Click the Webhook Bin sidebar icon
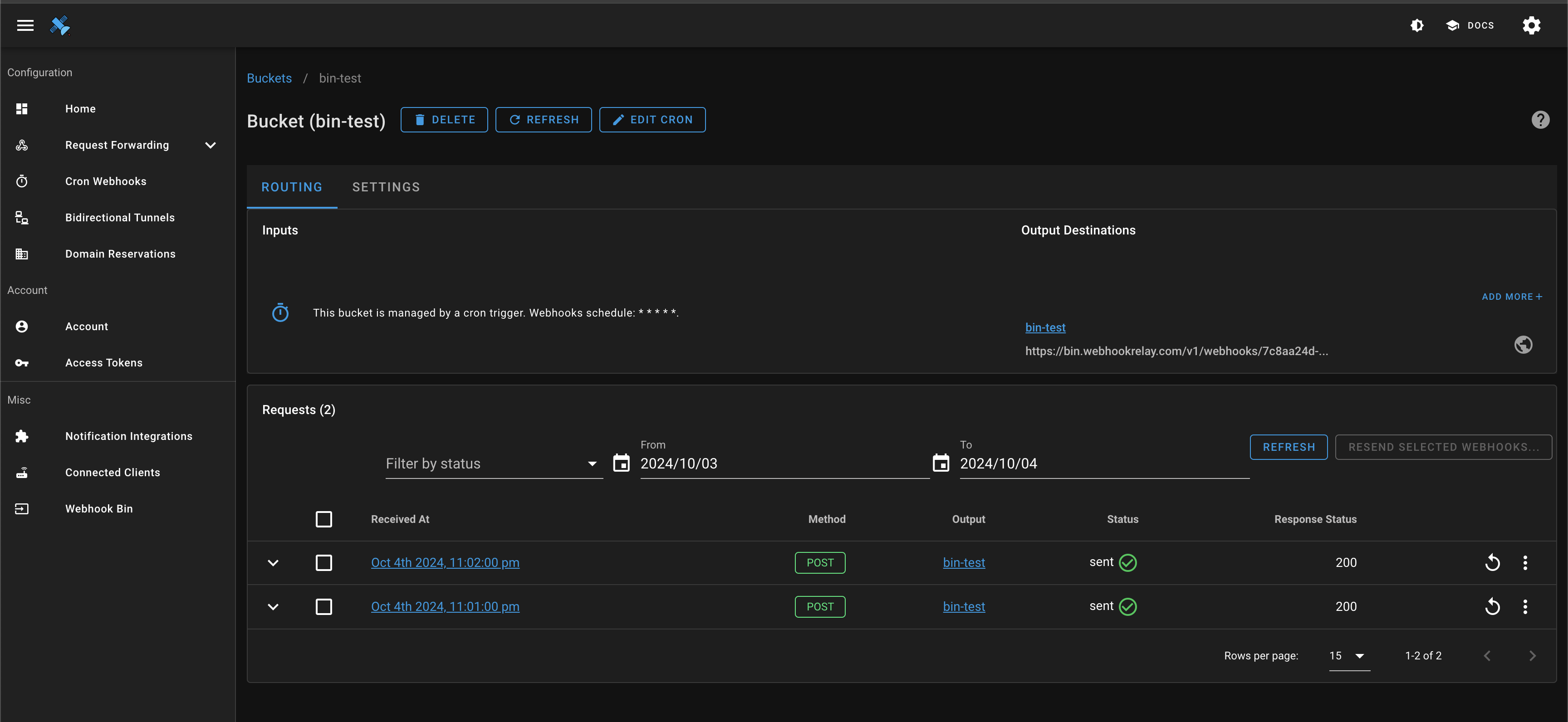 [22, 508]
